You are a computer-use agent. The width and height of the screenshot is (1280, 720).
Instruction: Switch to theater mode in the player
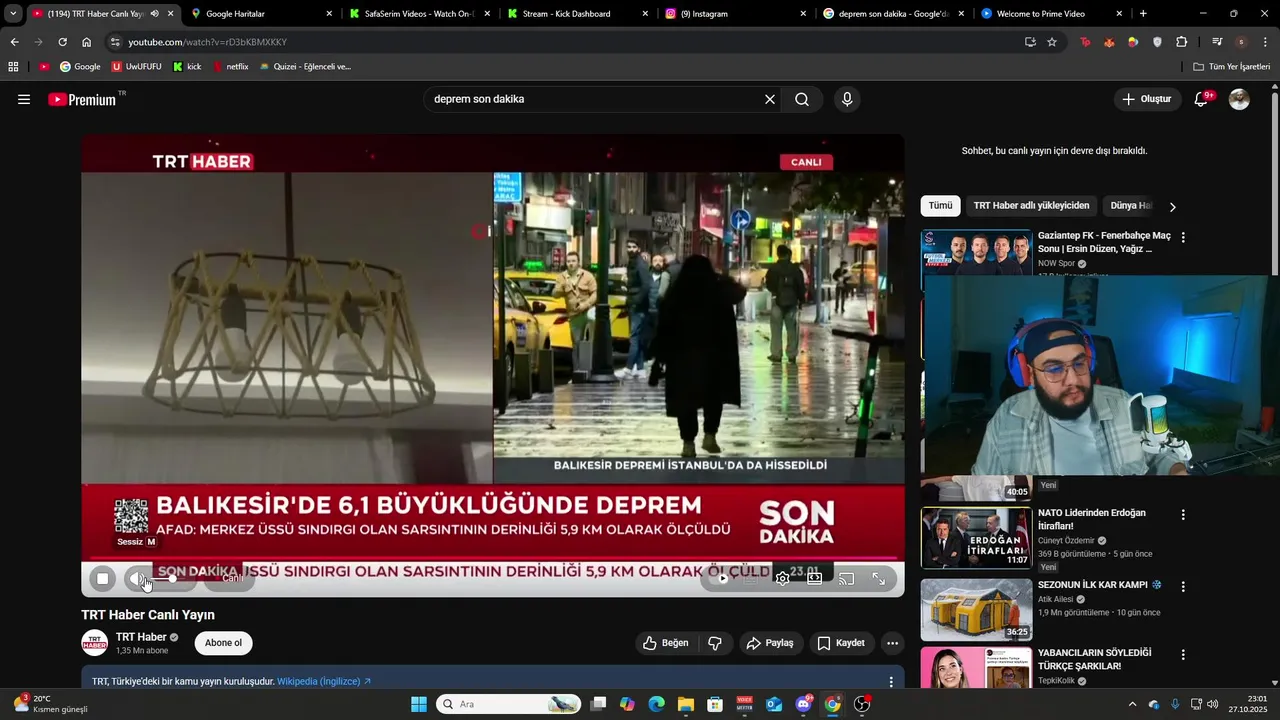tap(815, 578)
